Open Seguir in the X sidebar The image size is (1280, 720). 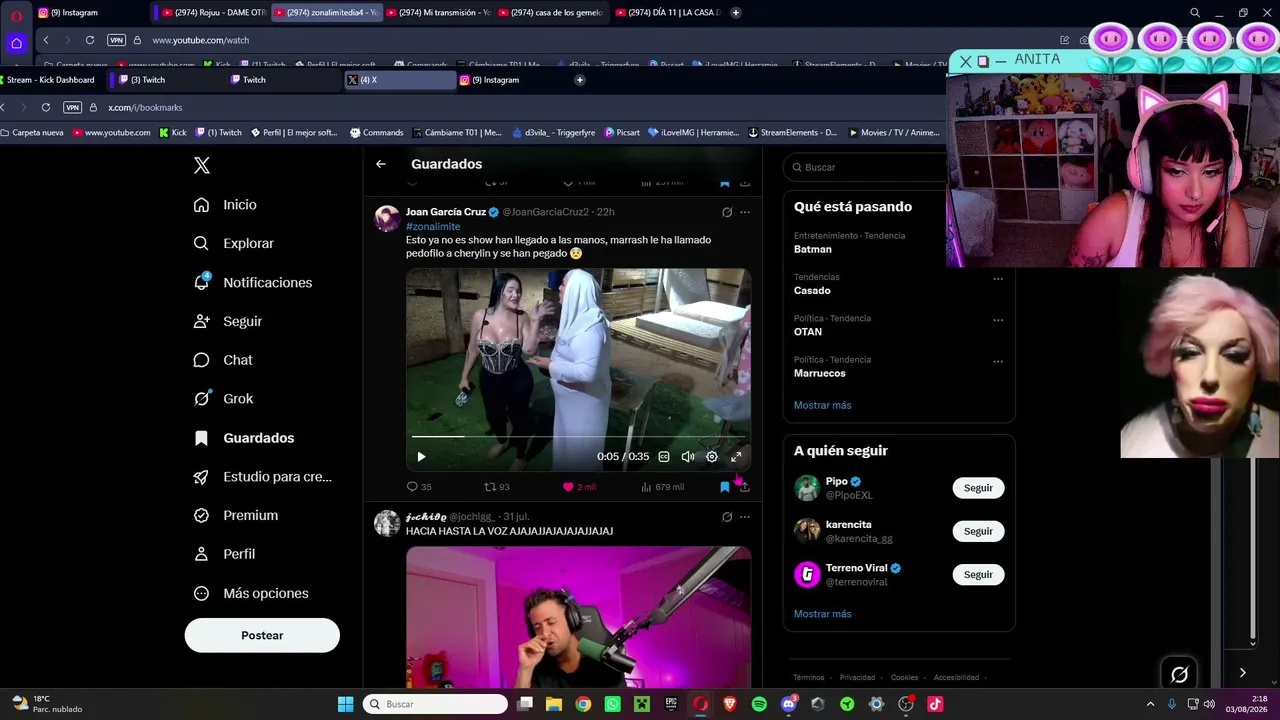[x=227, y=322]
